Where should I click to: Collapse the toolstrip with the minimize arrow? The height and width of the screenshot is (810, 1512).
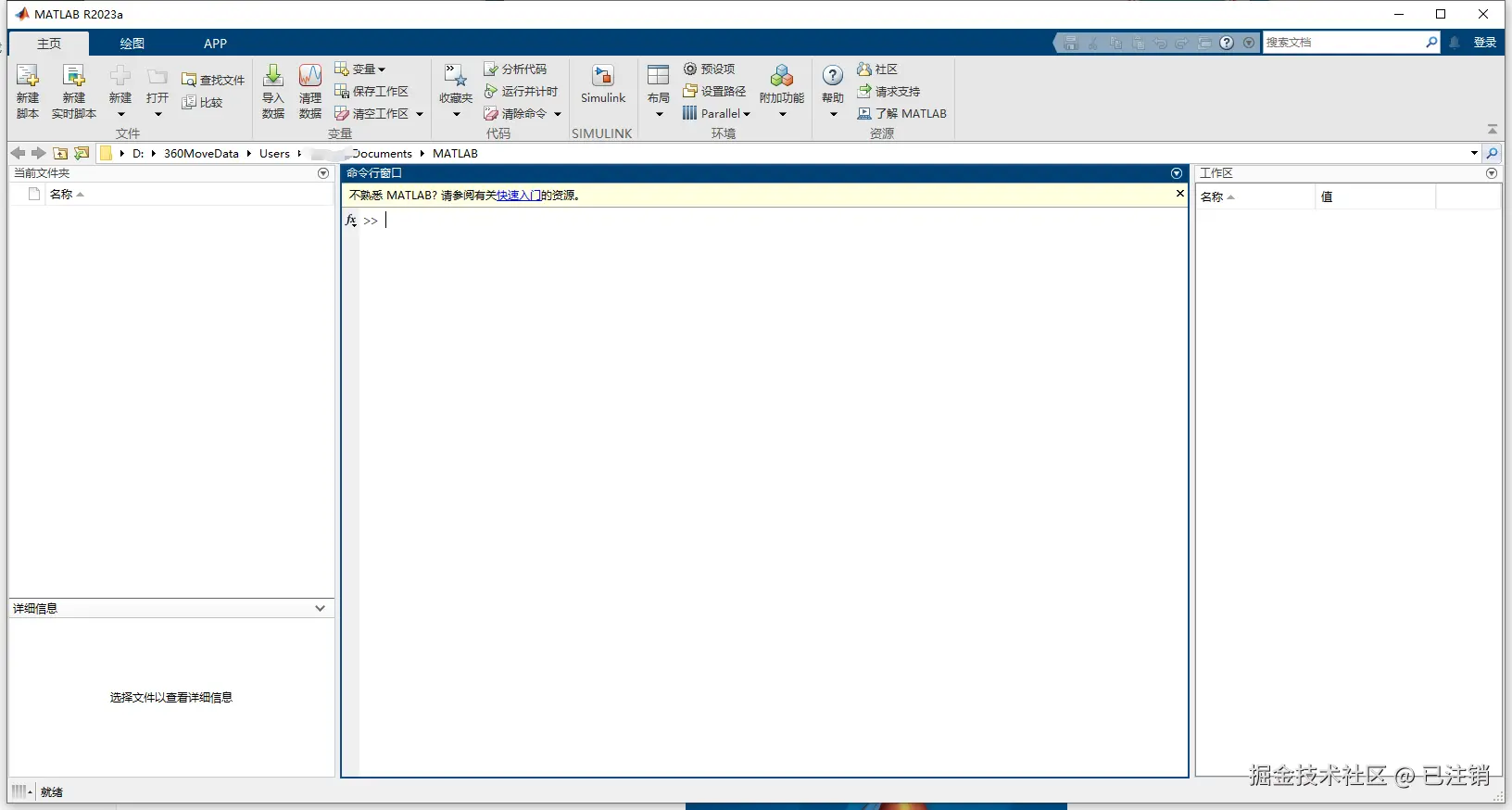pyautogui.click(x=1492, y=129)
